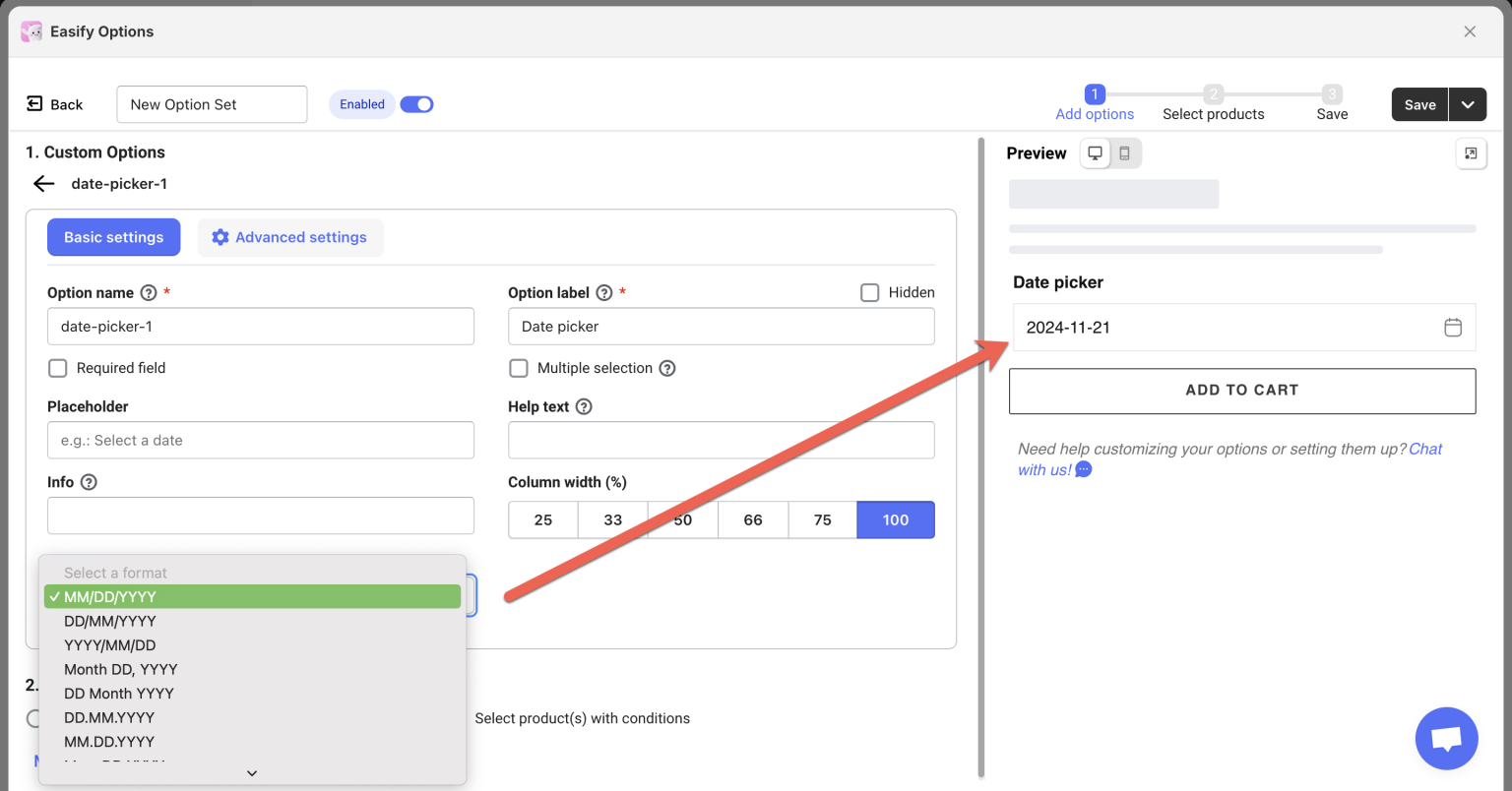Set column width to 50 percent
1512x791 pixels.
coord(683,519)
